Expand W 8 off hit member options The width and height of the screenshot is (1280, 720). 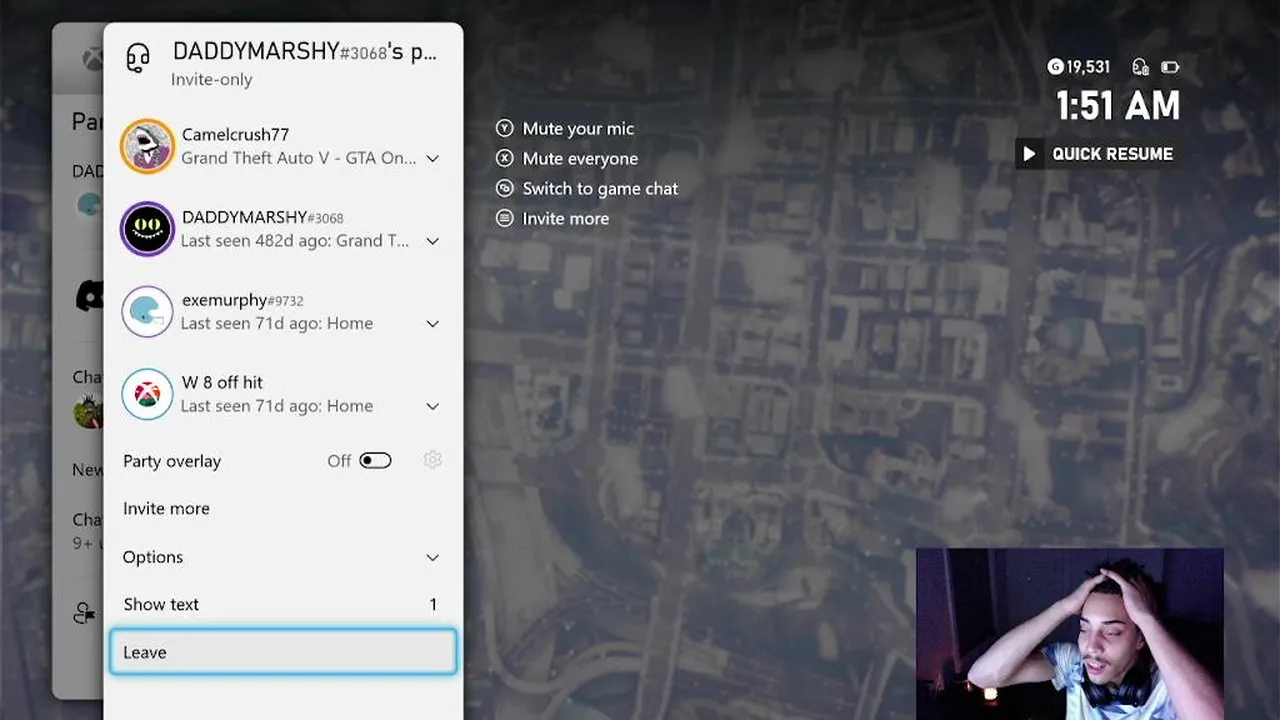pos(432,406)
